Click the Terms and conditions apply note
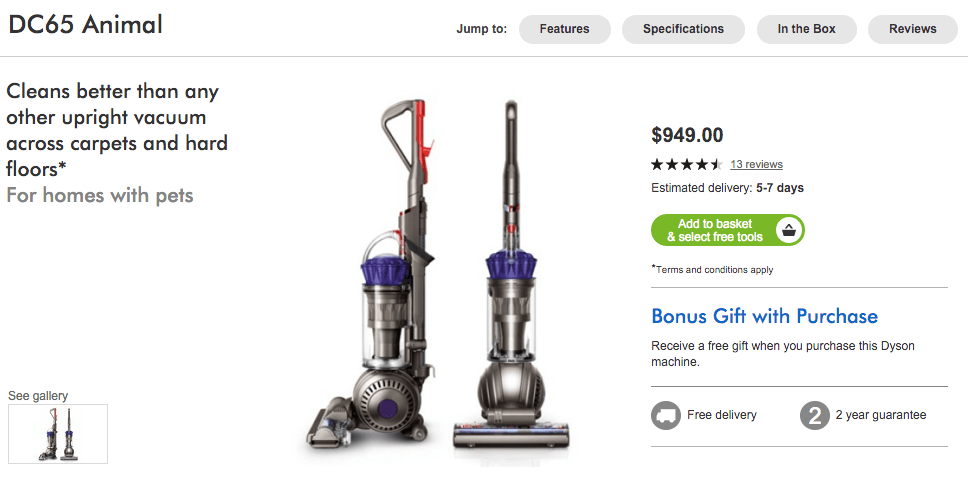The width and height of the screenshot is (974, 478). tap(712, 269)
